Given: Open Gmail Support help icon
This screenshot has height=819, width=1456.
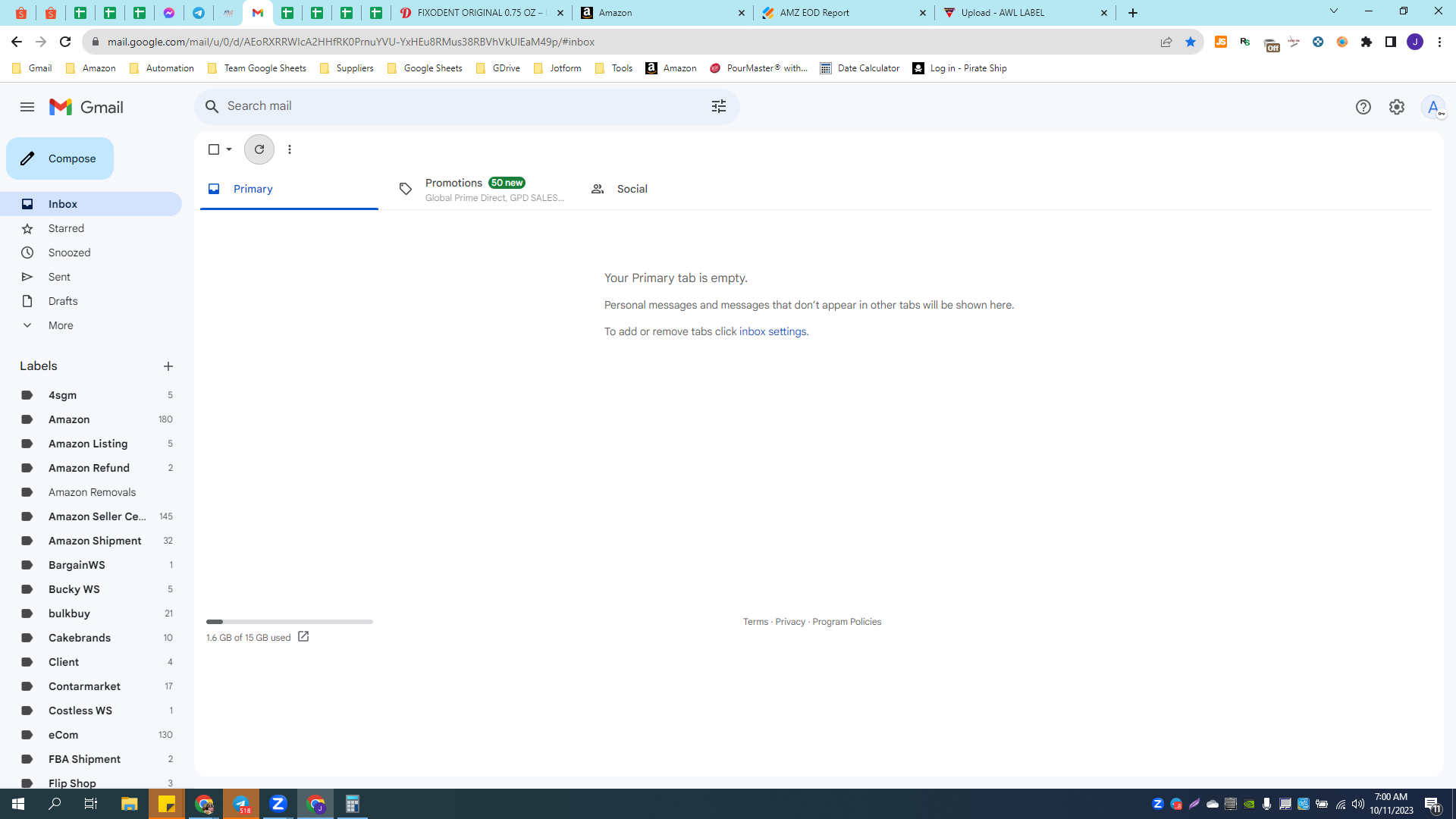Looking at the screenshot, I should pyautogui.click(x=1363, y=107).
